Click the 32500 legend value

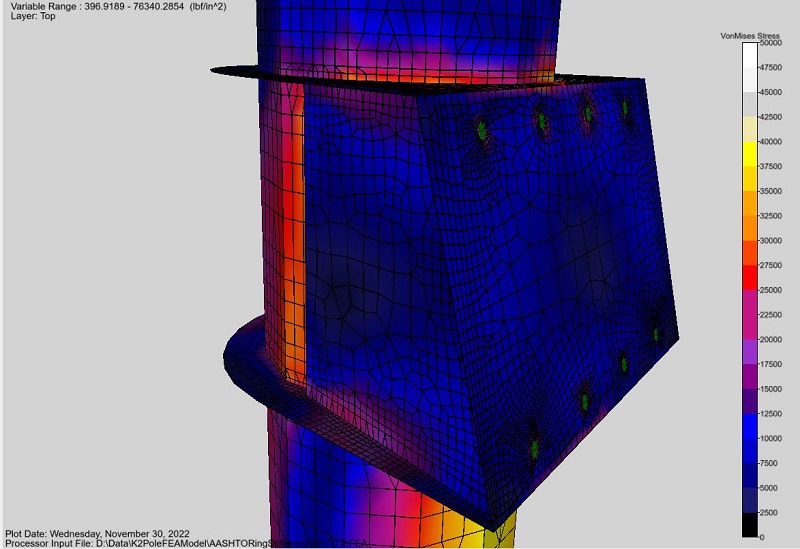[770, 216]
